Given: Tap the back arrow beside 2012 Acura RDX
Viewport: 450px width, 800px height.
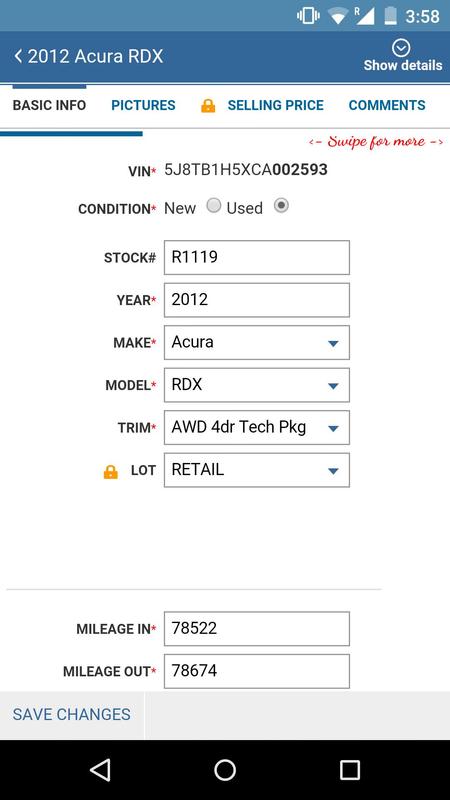Looking at the screenshot, I should point(18,56).
